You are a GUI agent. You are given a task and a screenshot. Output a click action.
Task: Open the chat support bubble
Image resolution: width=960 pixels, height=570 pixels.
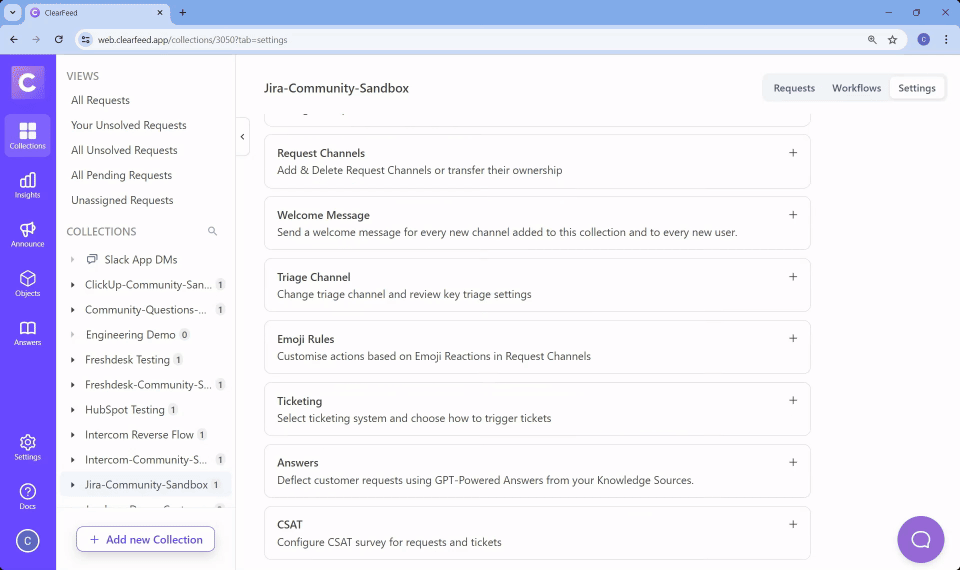920,540
